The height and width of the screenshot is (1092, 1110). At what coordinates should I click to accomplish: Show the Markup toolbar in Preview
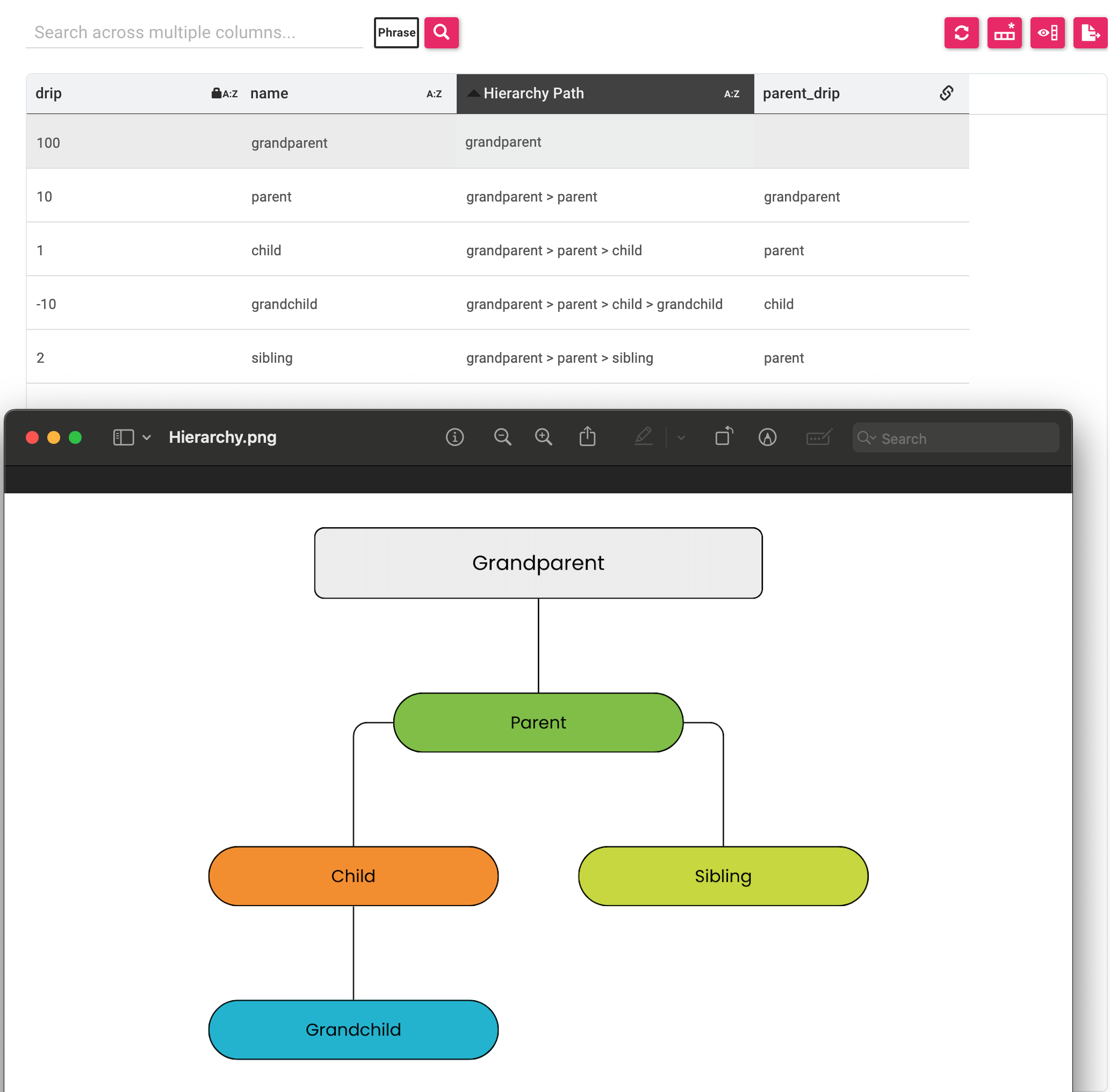point(767,437)
